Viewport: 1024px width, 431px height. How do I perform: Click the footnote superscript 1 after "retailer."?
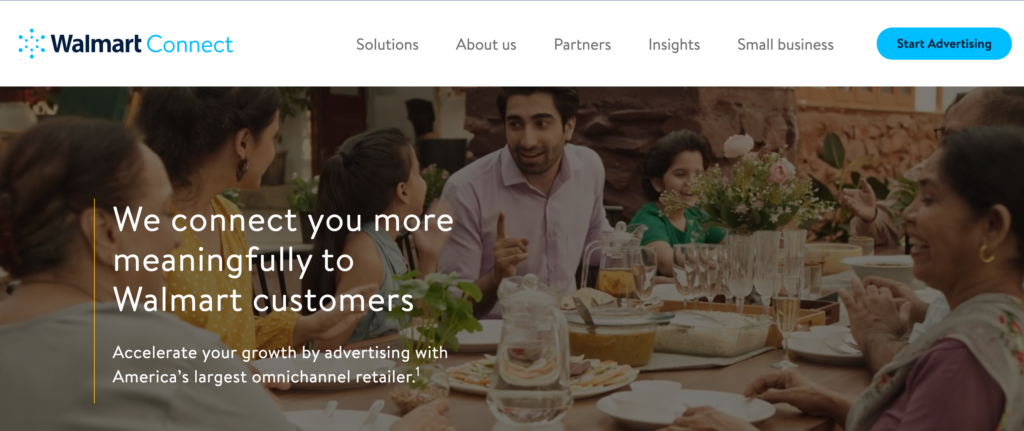[416, 370]
